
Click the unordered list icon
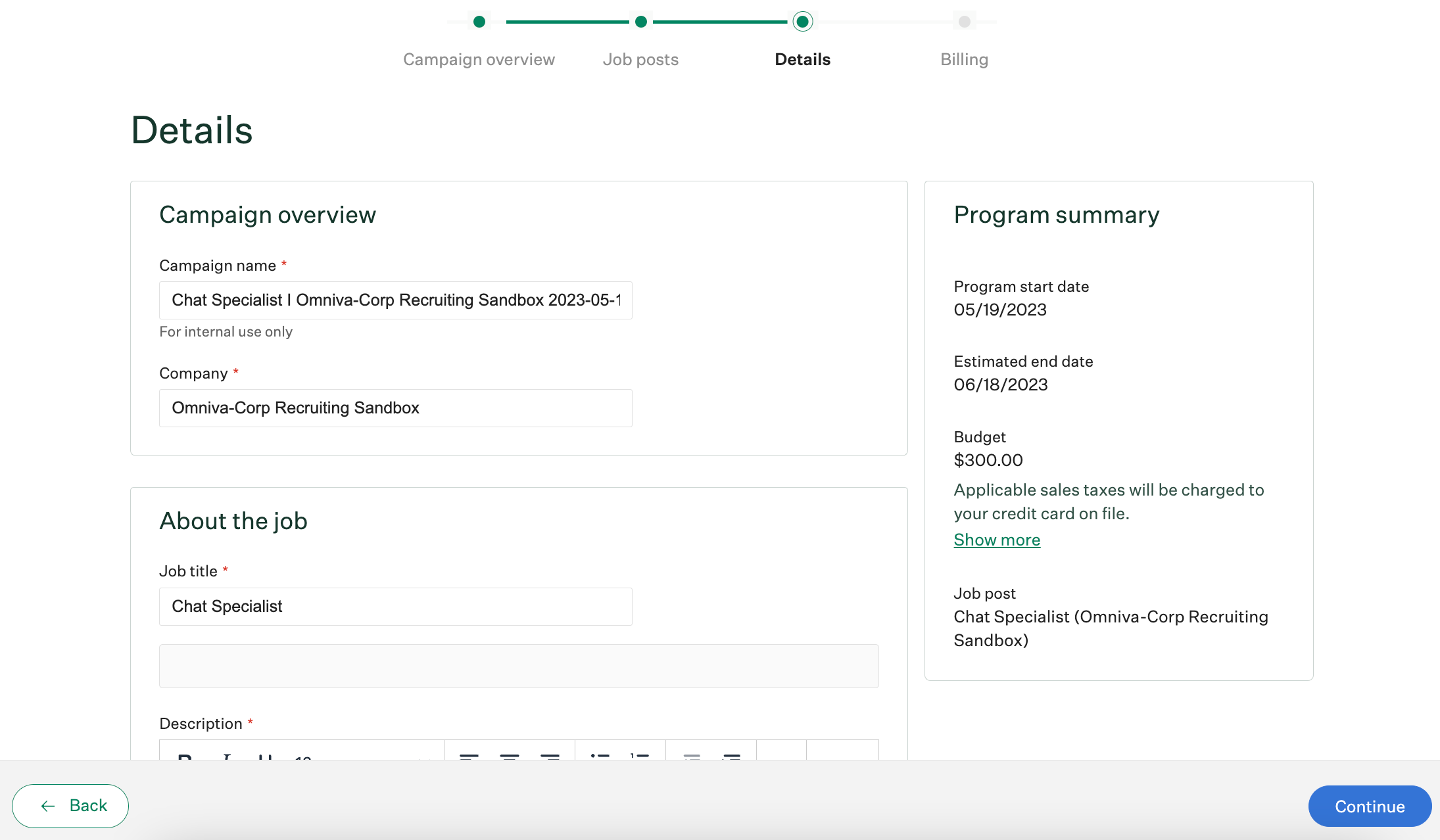pyautogui.click(x=600, y=758)
